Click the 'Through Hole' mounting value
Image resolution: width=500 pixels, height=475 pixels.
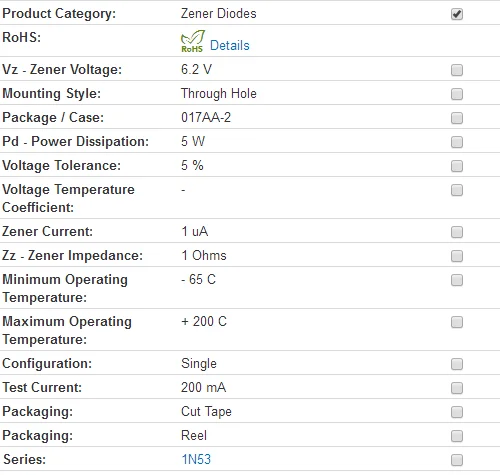[219, 94]
